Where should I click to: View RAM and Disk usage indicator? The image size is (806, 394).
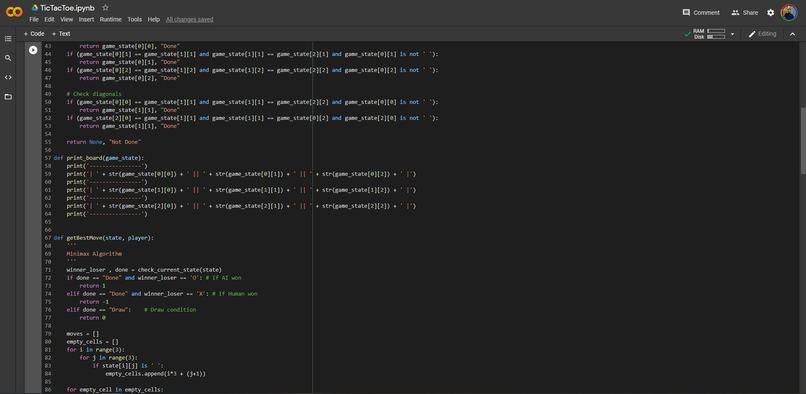709,34
